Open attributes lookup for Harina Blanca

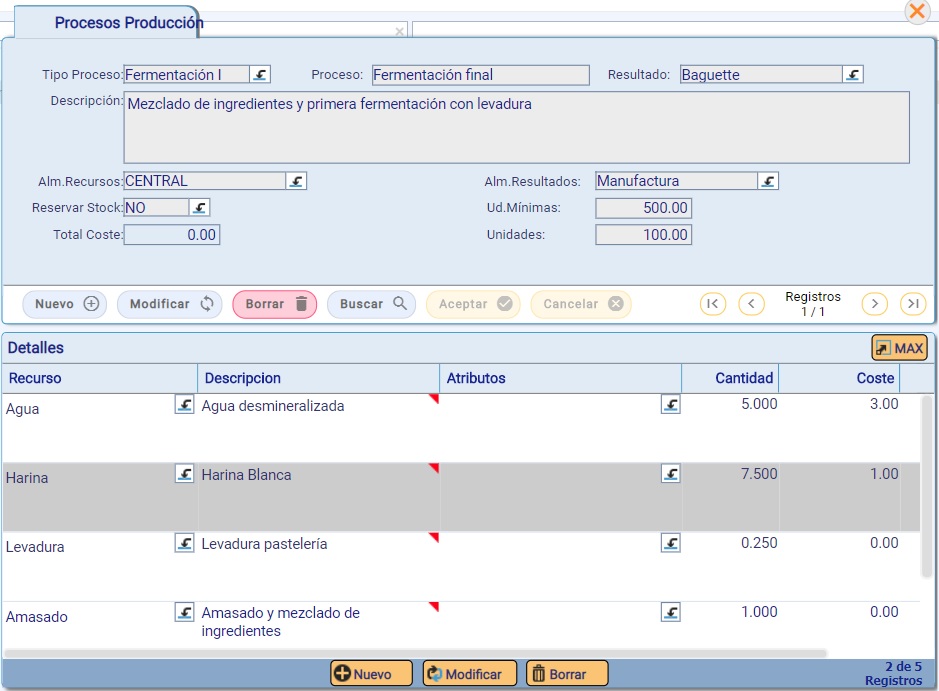[x=671, y=474]
